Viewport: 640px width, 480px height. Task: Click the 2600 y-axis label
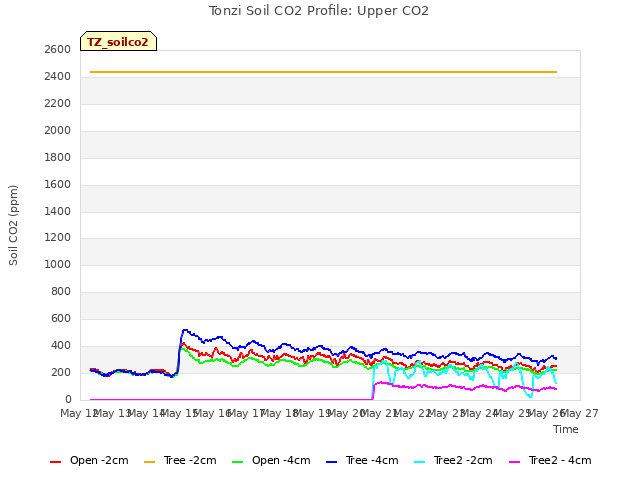click(x=58, y=49)
